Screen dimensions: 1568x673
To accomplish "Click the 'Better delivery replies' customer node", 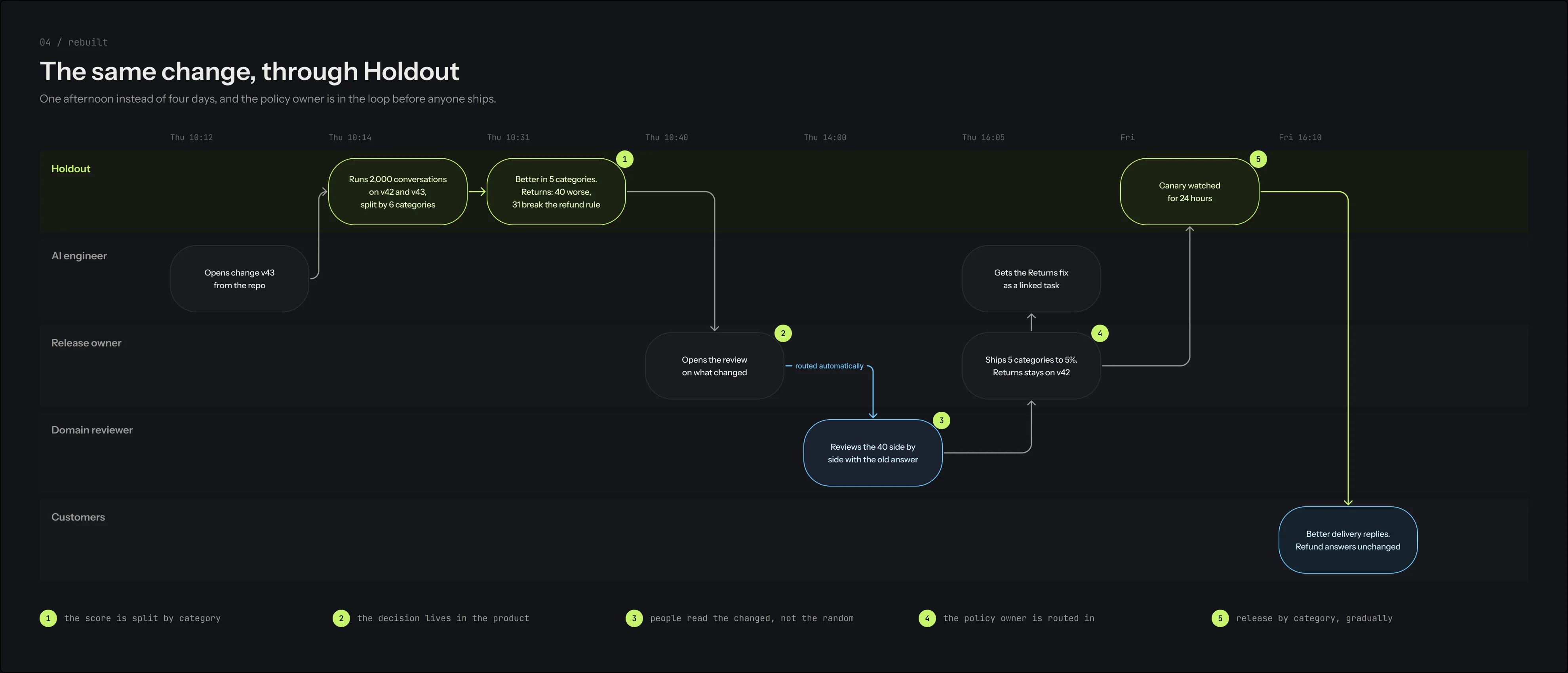I will [x=1348, y=540].
